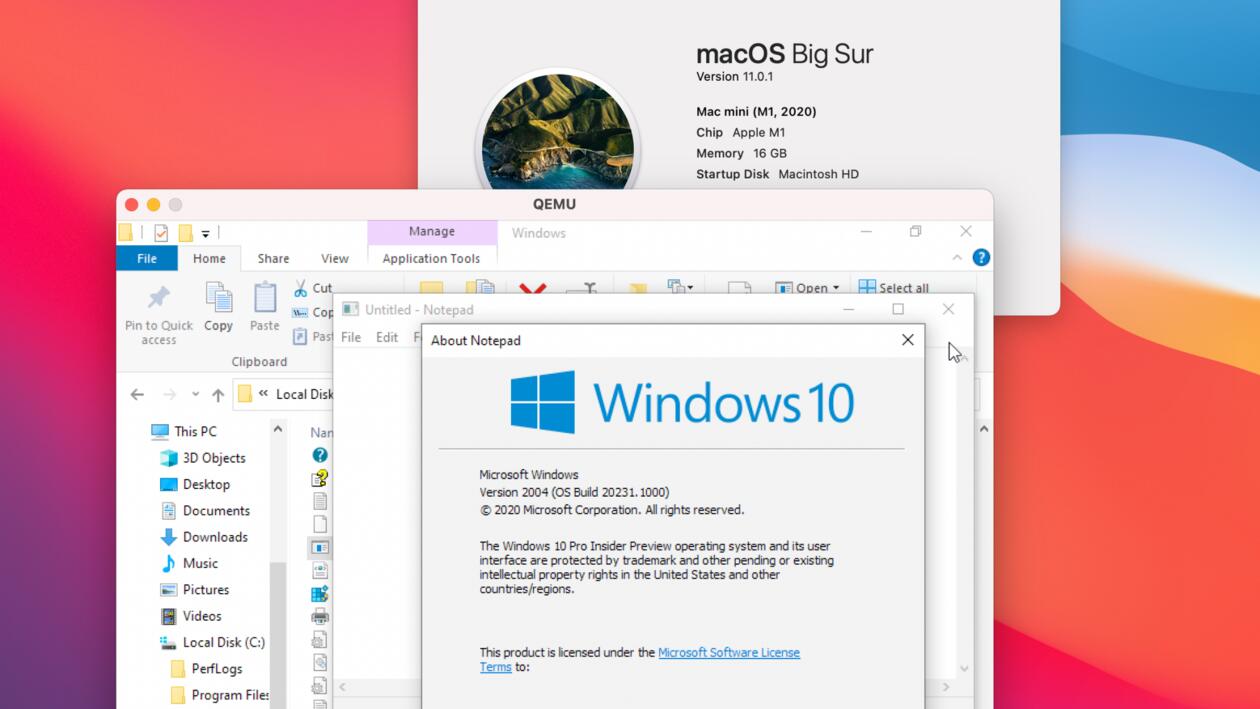Click Pin to Quick access in the ribbon
Viewport: 1260px width, 709px height.
[159, 313]
